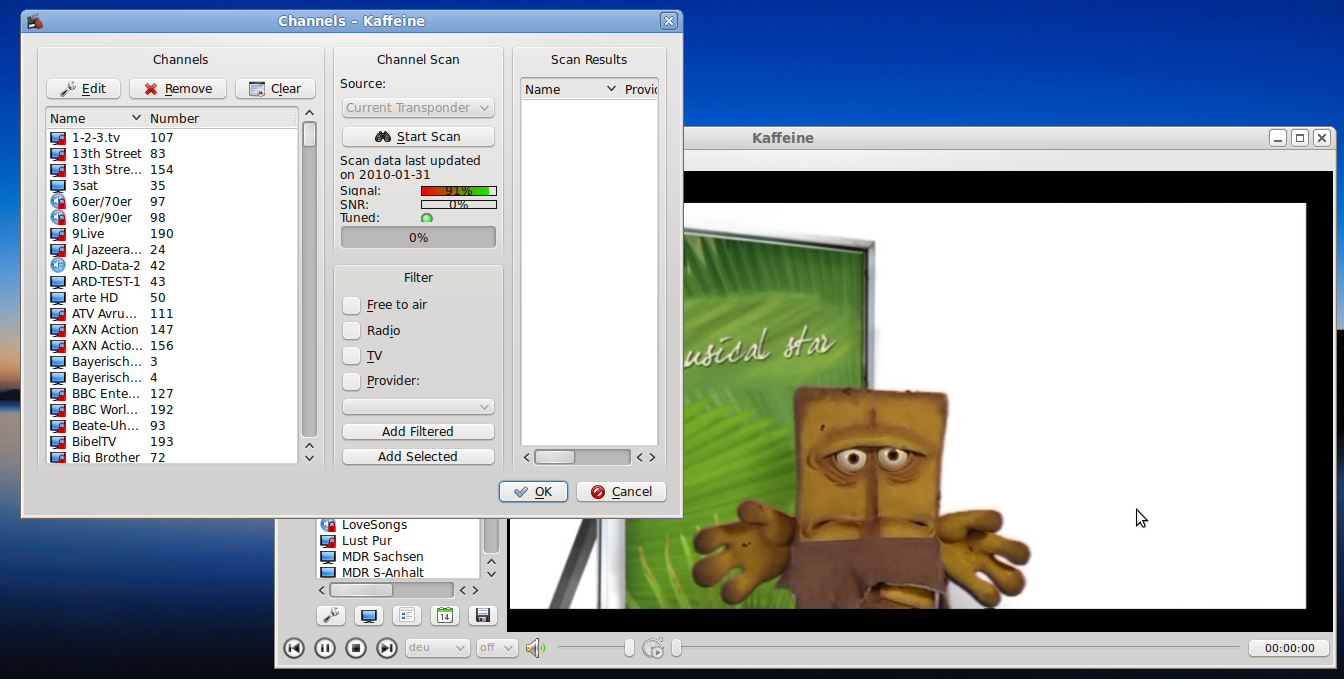The width and height of the screenshot is (1344, 679).
Task: Pause playback in the Kaffeine player
Action: 325,648
